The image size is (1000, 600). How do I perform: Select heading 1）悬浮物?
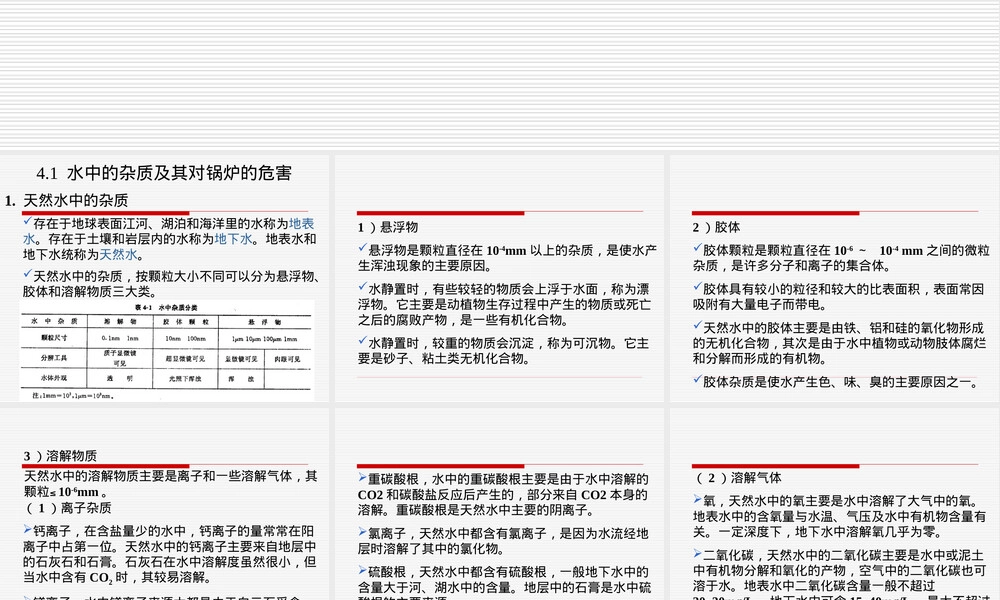point(388,227)
